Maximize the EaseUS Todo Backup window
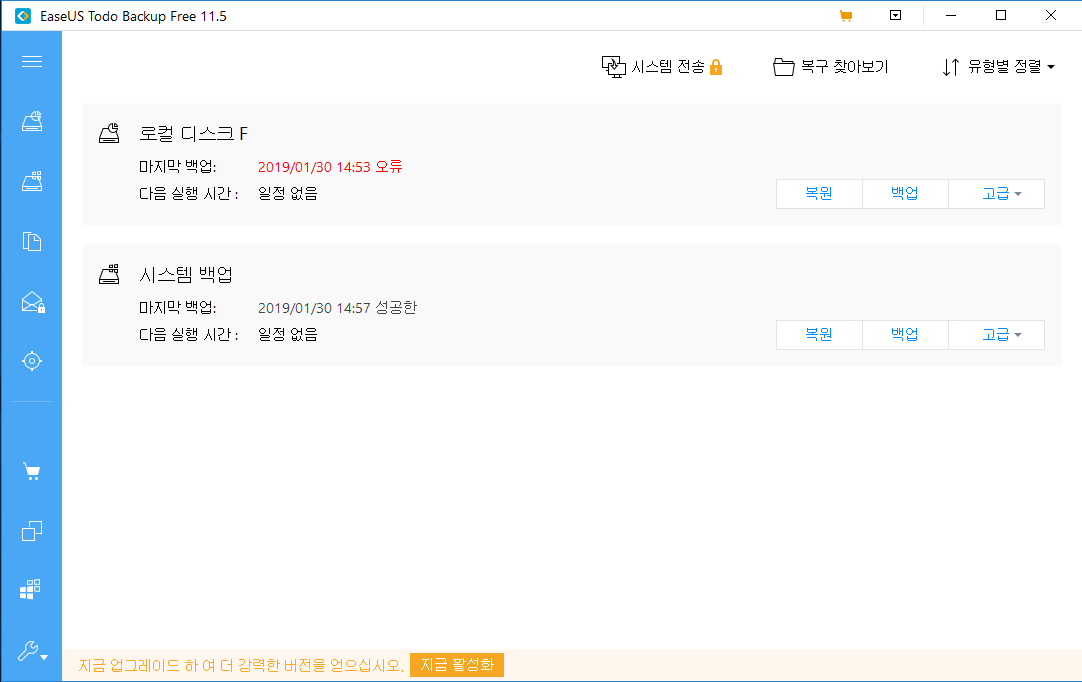 (x=1001, y=15)
